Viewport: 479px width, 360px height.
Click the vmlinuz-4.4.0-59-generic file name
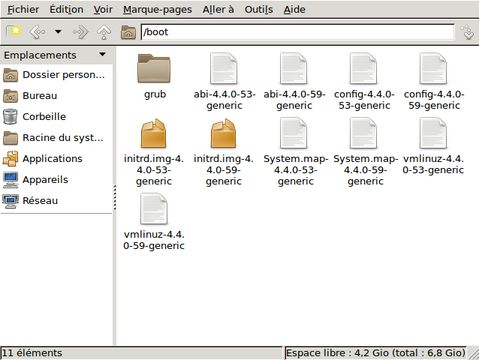[154, 240]
